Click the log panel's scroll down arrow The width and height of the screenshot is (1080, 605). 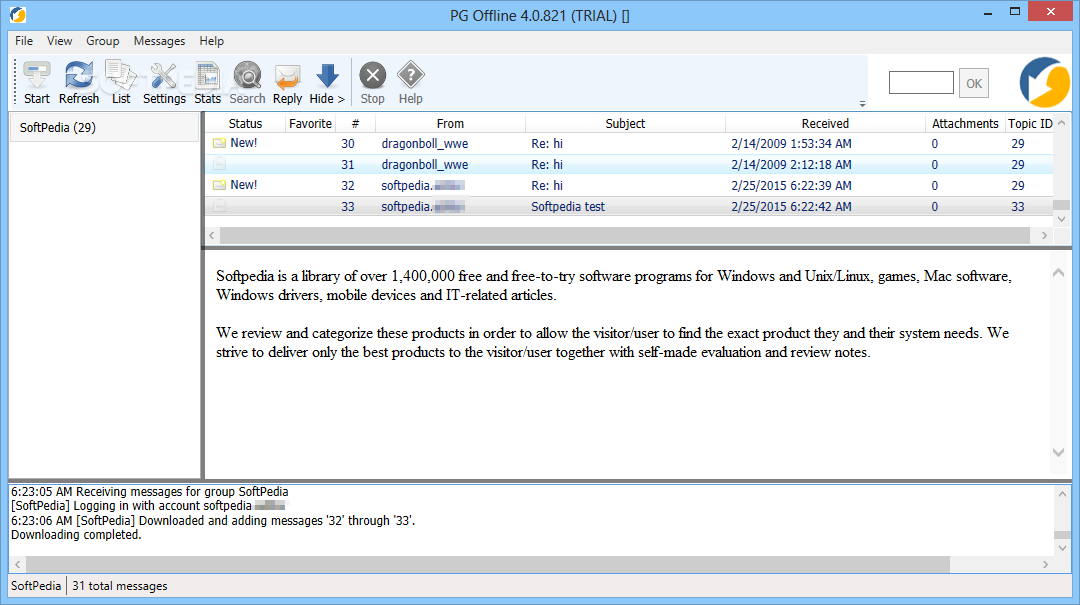(x=1062, y=548)
